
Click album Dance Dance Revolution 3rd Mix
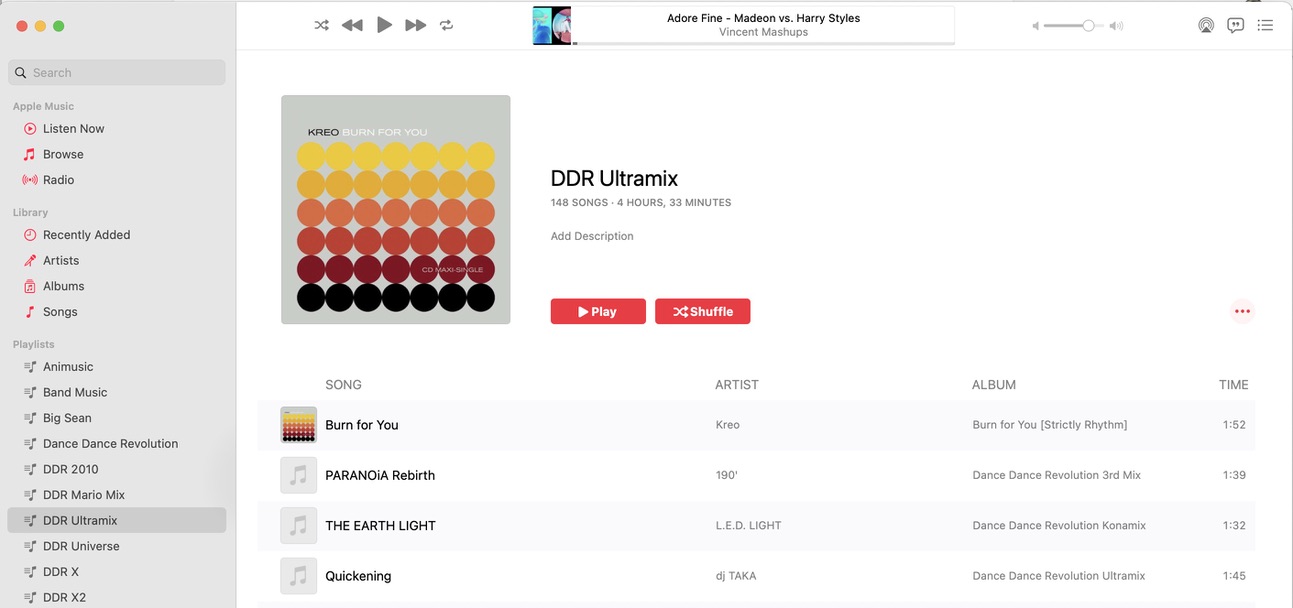coord(1056,475)
